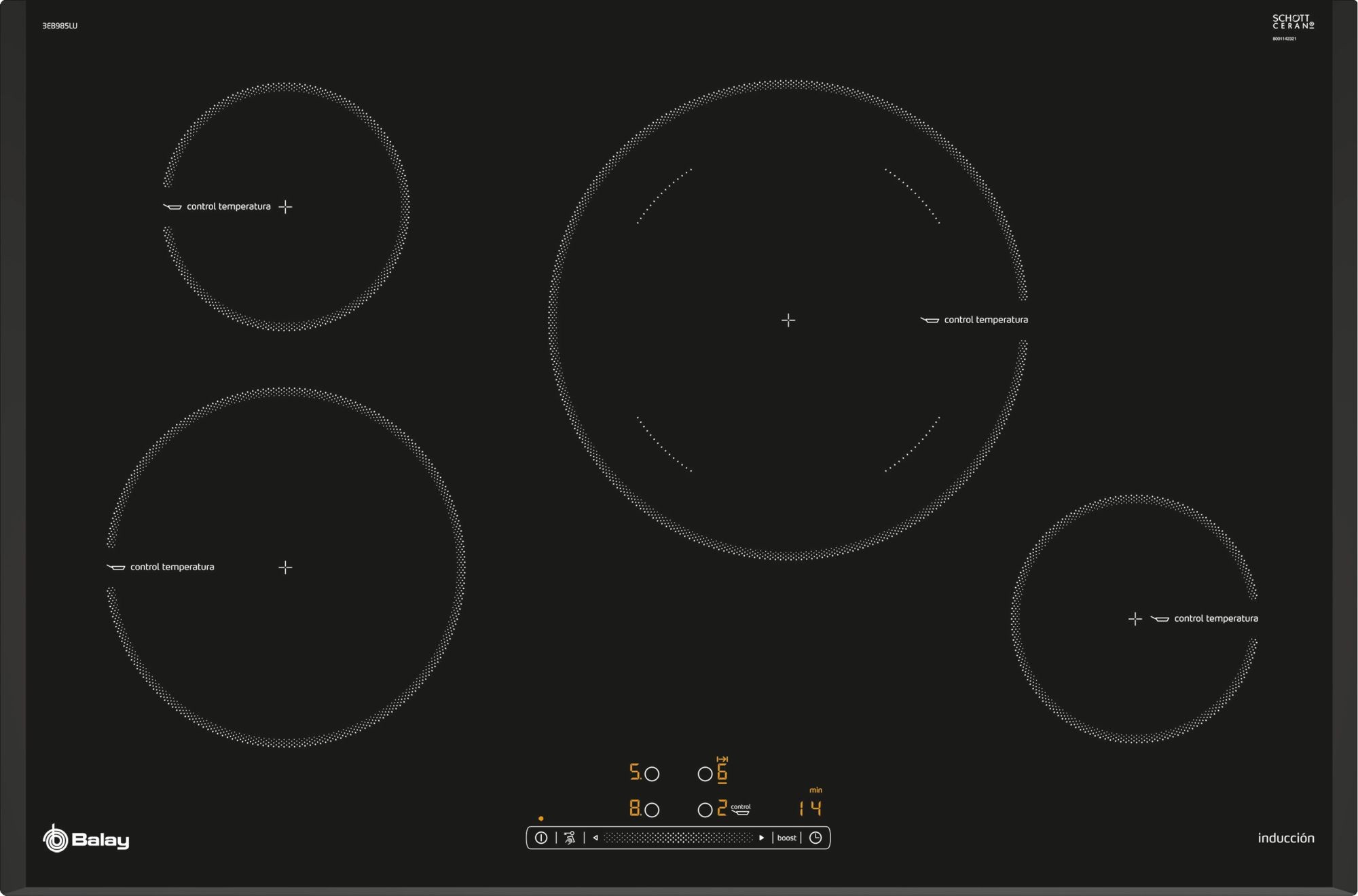Click the Balay brand logo
1358x896 pixels.
[86, 840]
